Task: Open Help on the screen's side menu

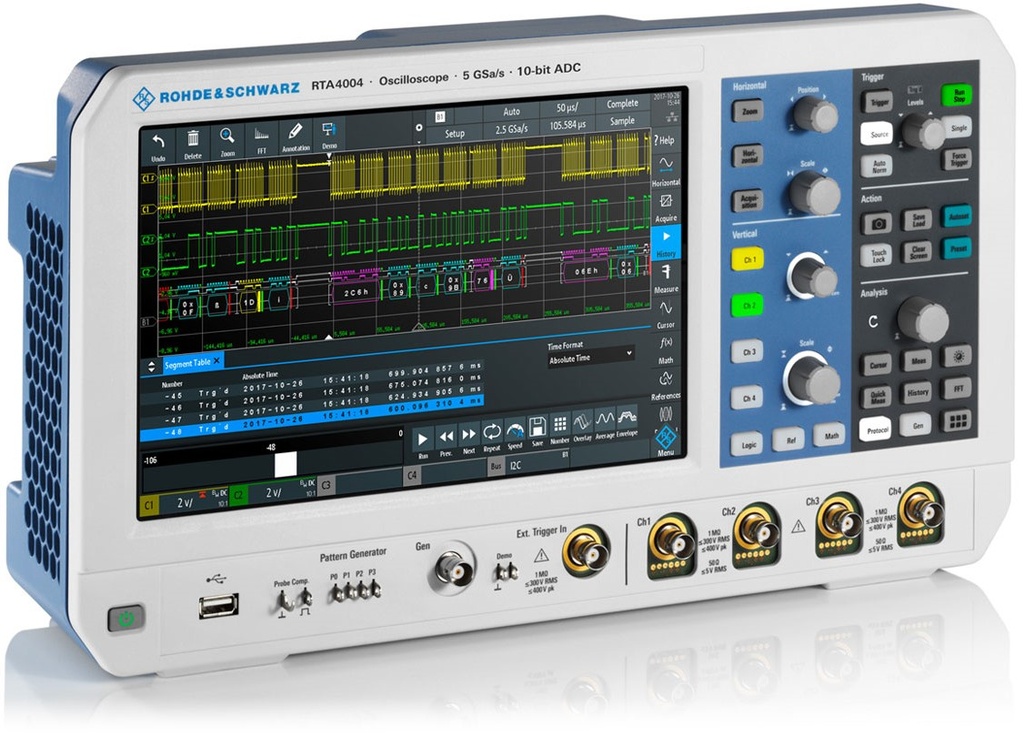Action: 664,140
